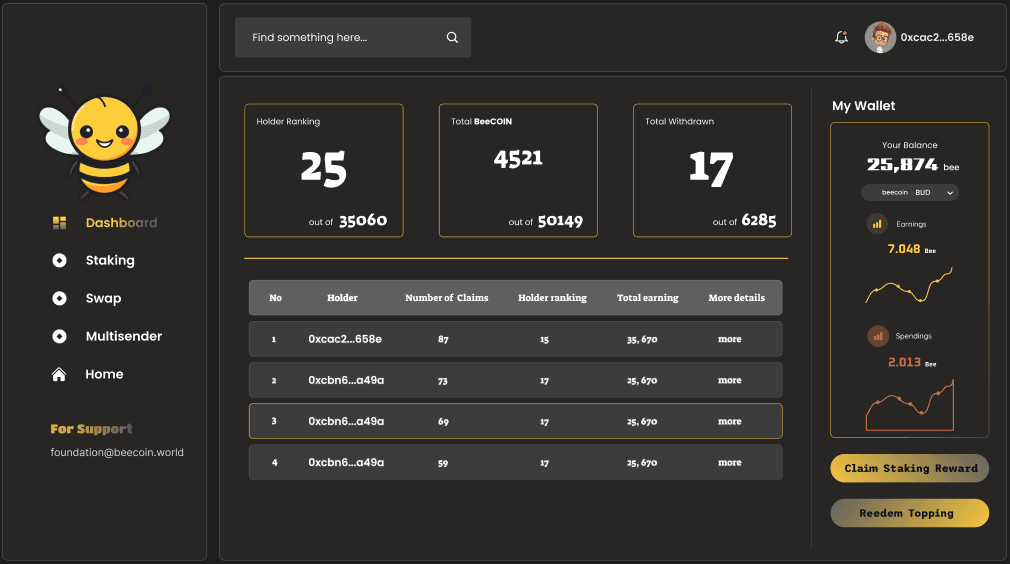Click the Home house icon

click(59, 374)
